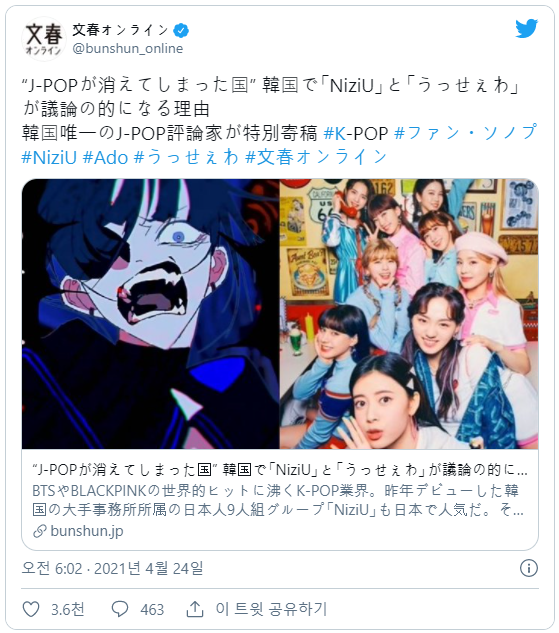Open replies via speech bubble icon
The width and height of the screenshot is (559, 633).
click(x=119, y=609)
